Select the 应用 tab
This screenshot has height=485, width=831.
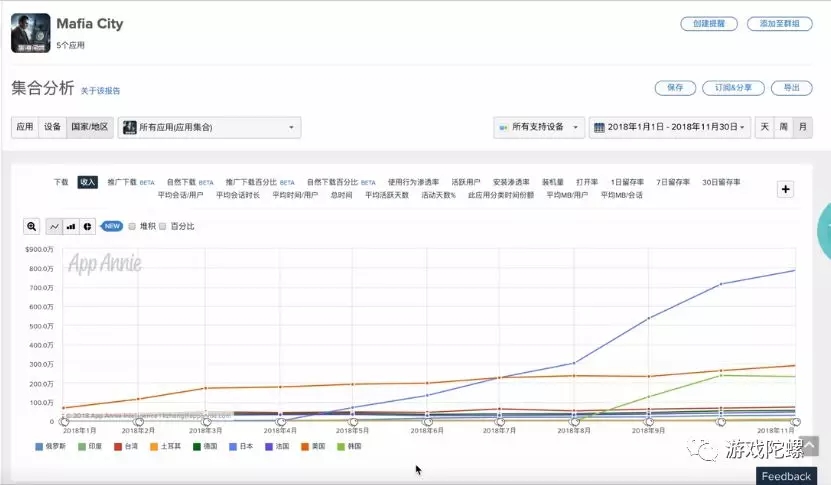(25, 127)
